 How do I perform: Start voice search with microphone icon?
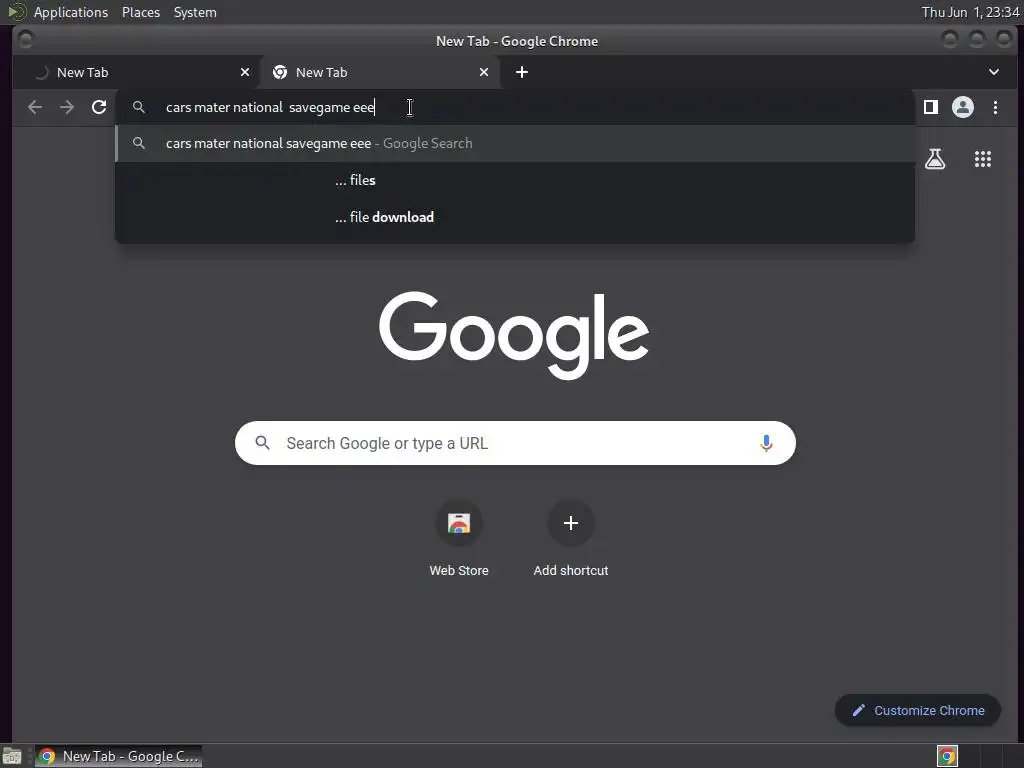[766, 443]
